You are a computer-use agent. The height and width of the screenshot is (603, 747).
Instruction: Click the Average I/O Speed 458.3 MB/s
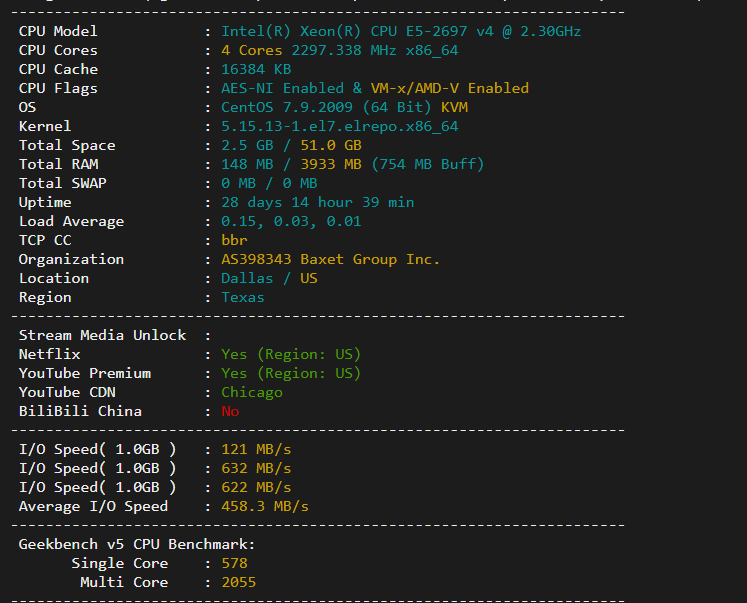coord(264,506)
